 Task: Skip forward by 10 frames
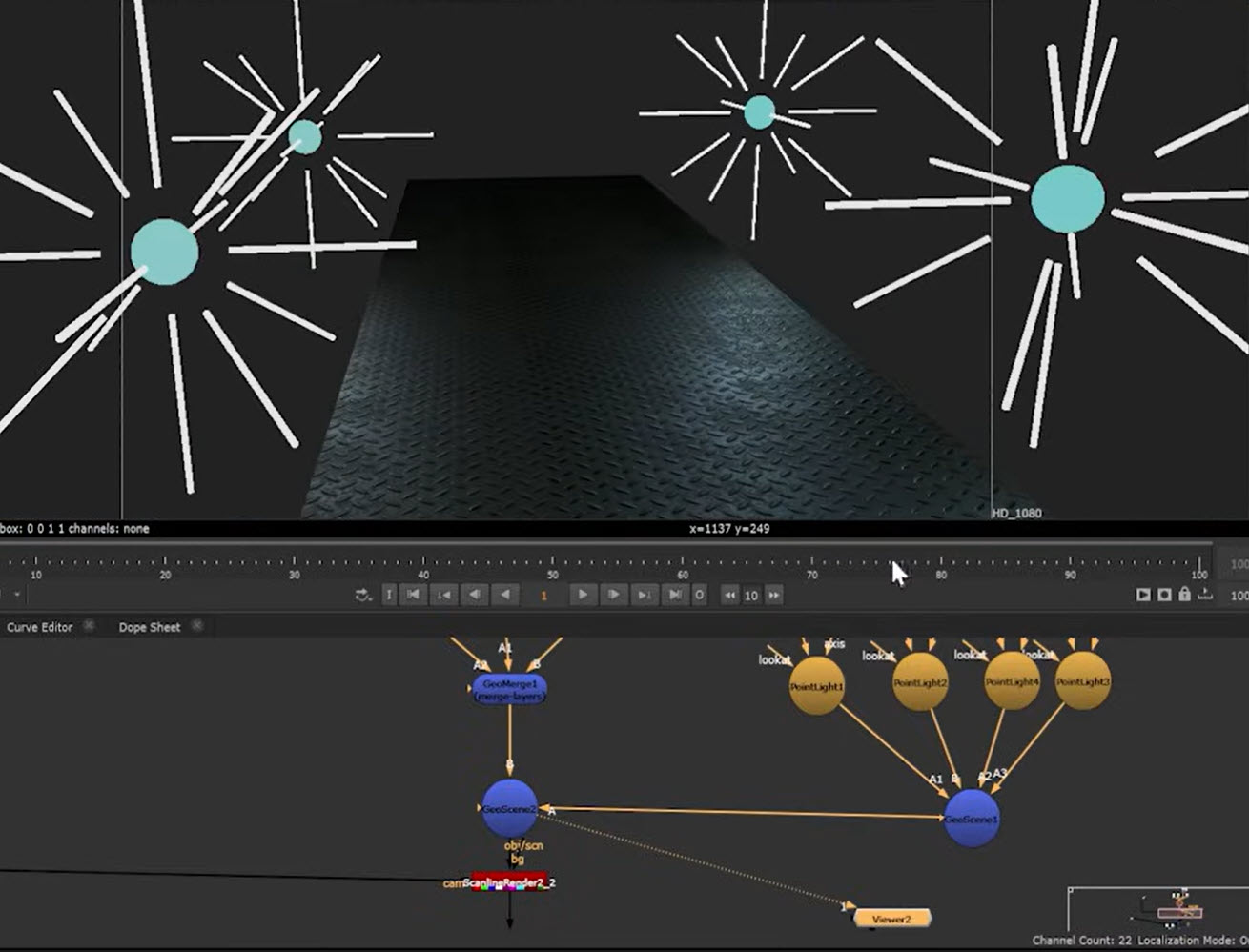tap(774, 596)
